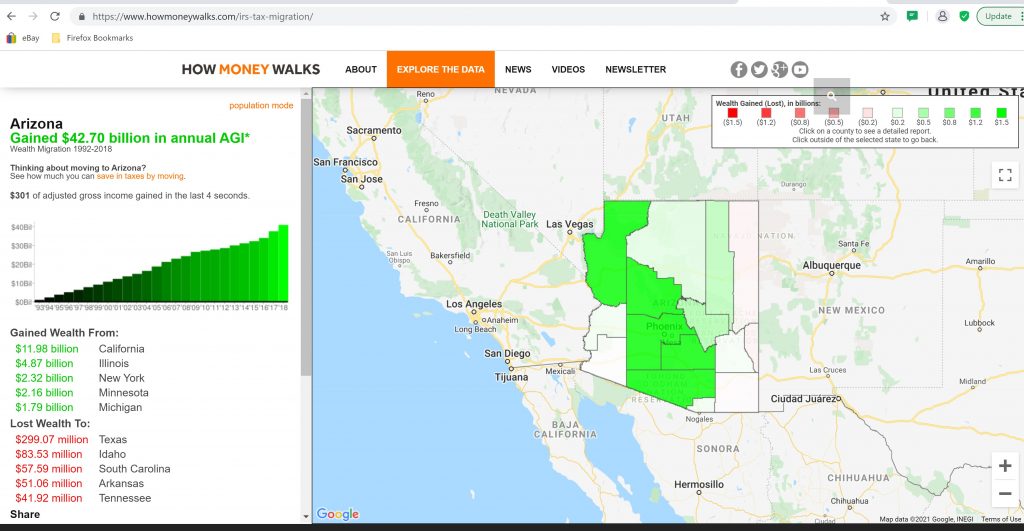Screen dimensions: 1024x531
Task: Click the Share heading
Action: (x=25, y=514)
